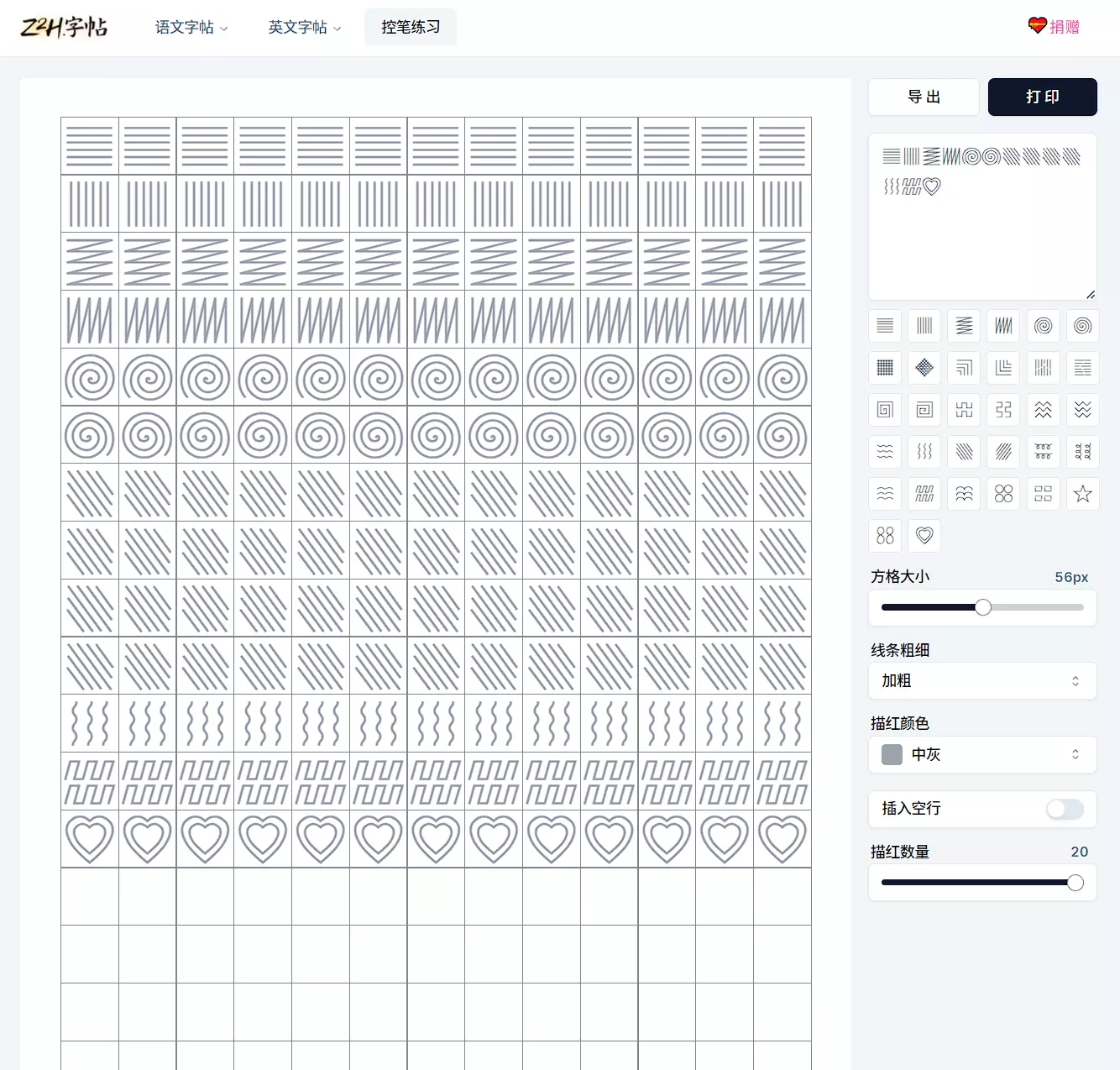Select the heart pattern icon
This screenshot has height=1070, width=1120.
click(924, 536)
